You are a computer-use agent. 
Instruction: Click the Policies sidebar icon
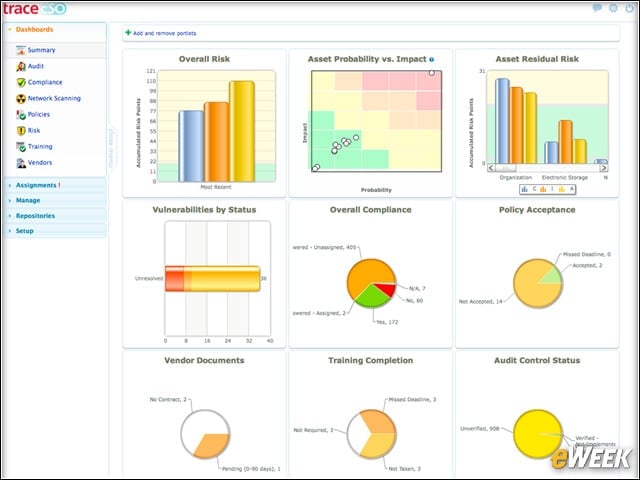tap(21, 115)
